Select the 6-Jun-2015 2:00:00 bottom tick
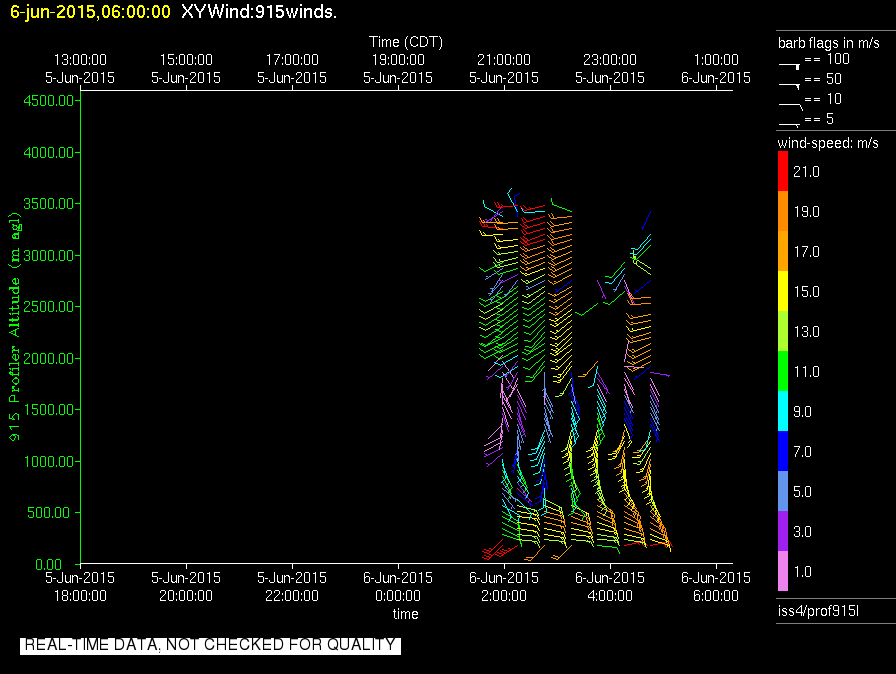 coord(504,586)
